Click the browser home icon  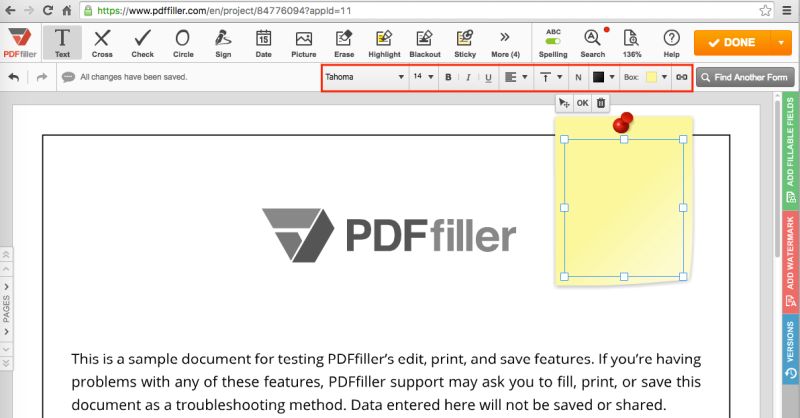coord(67,10)
